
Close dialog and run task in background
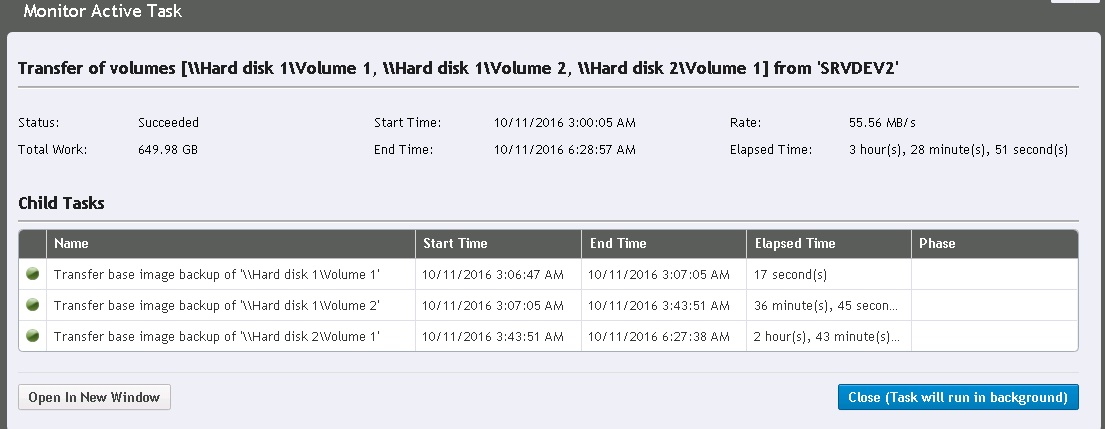pos(958,397)
